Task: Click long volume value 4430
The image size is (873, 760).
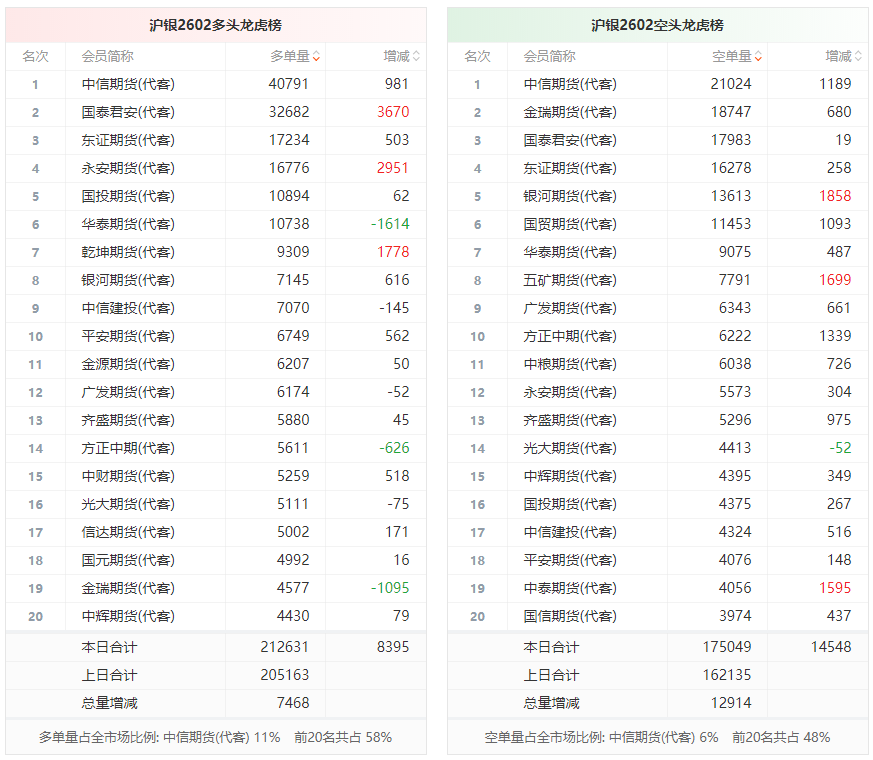Action: point(293,616)
